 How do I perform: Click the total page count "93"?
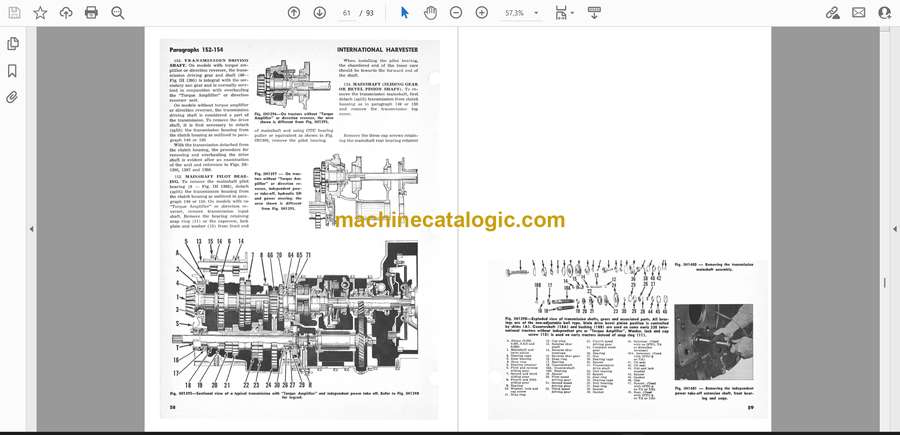[369, 13]
